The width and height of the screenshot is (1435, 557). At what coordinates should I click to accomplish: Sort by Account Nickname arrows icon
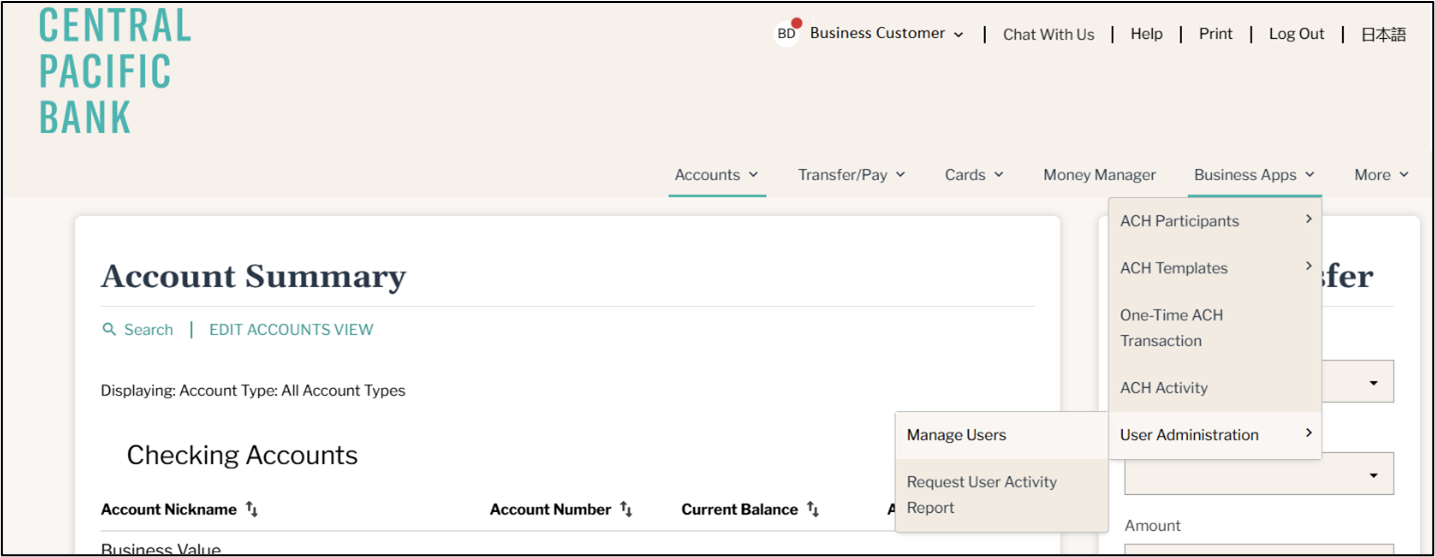coord(252,510)
